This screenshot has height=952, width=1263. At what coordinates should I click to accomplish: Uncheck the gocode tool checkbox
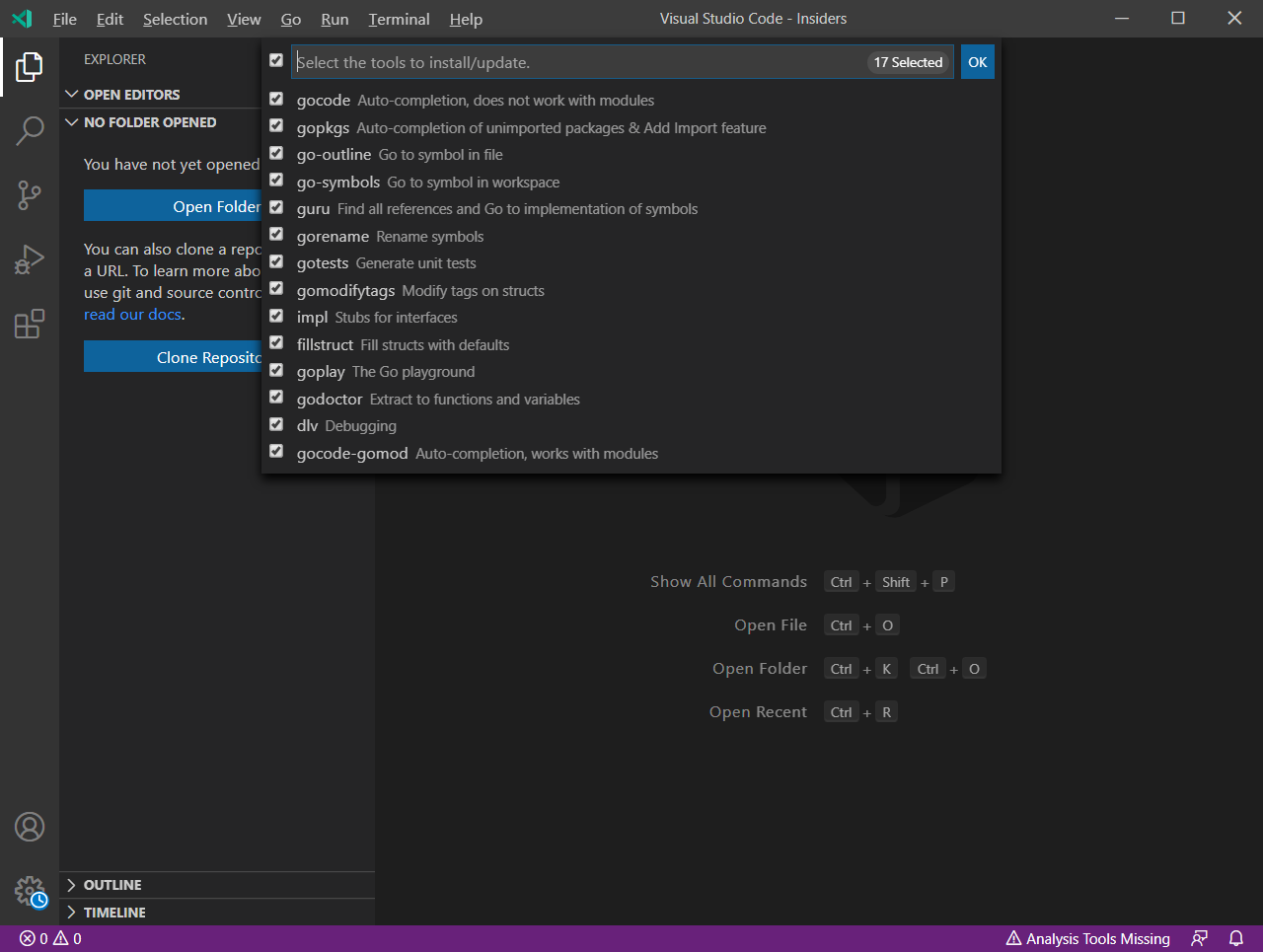[x=276, y=100]
